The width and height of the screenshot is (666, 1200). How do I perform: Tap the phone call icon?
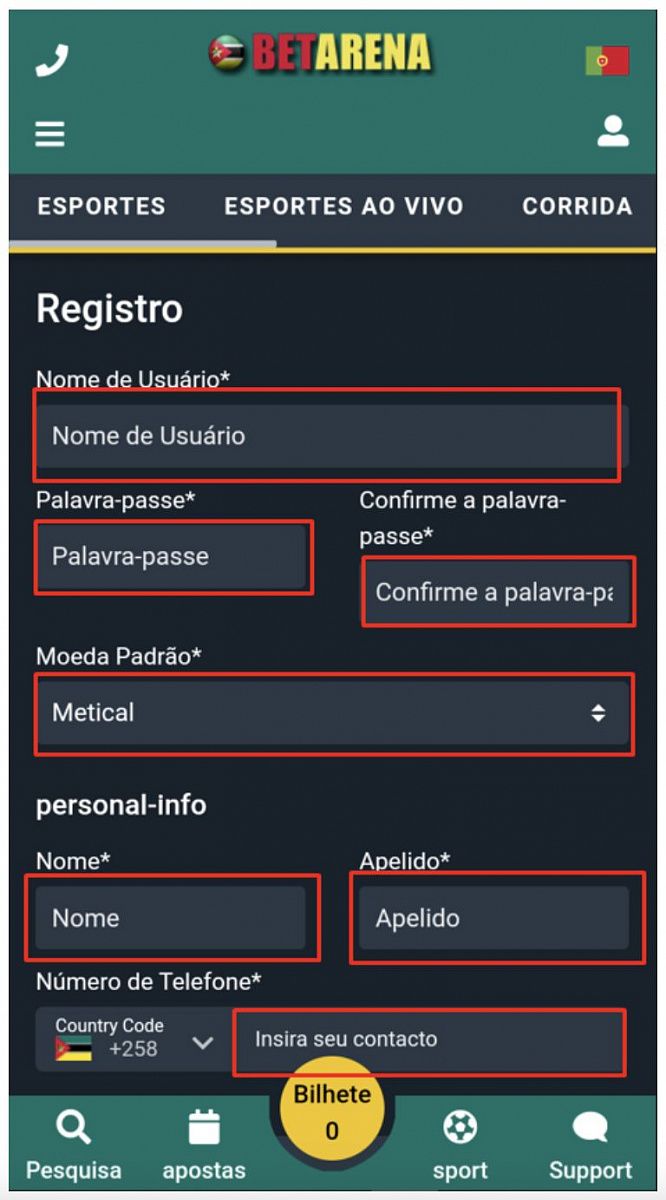[52, 58]
